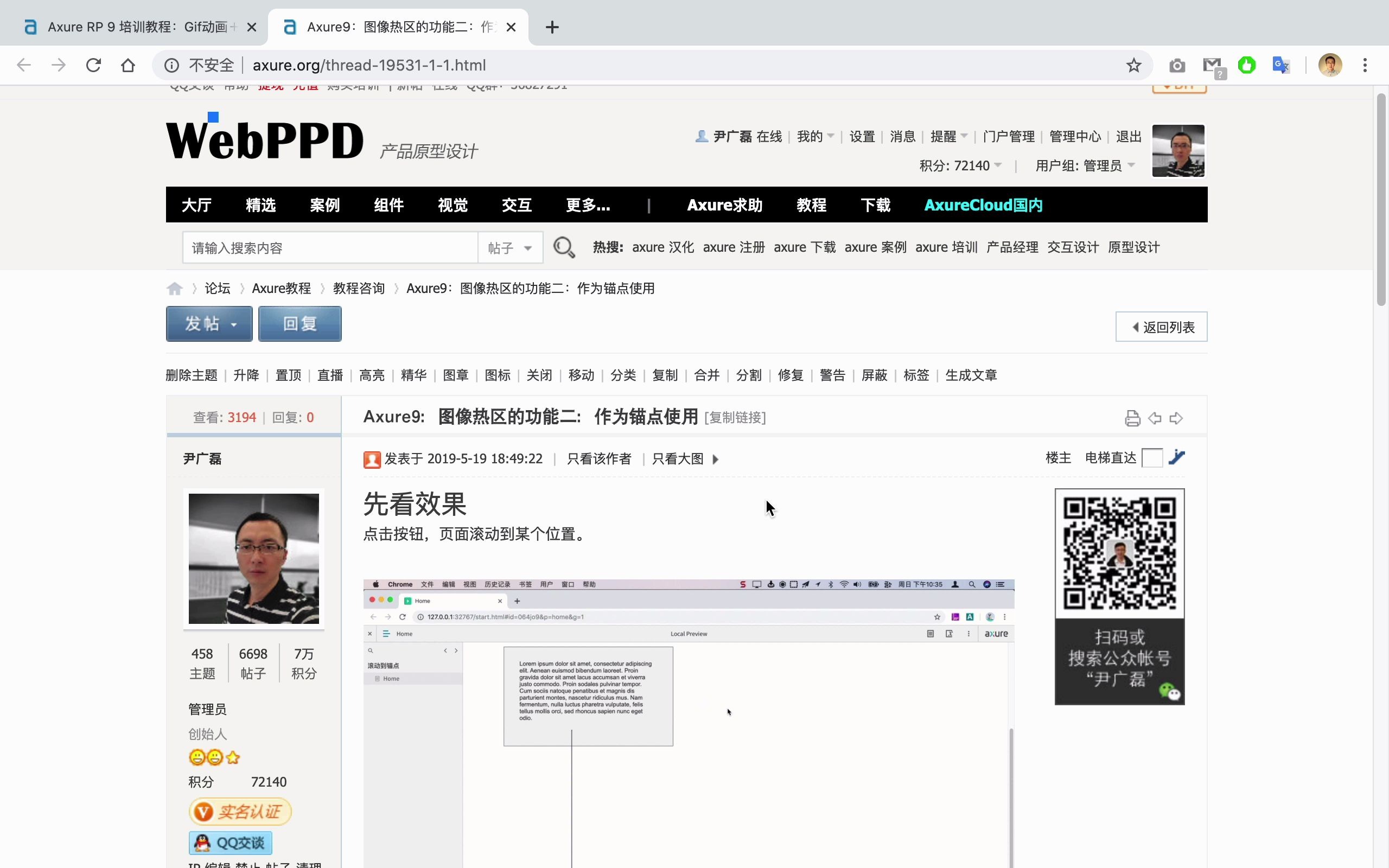The image size is (1389, 868).
Task: Open a new browser tab
Action: (x=552, y=27)
